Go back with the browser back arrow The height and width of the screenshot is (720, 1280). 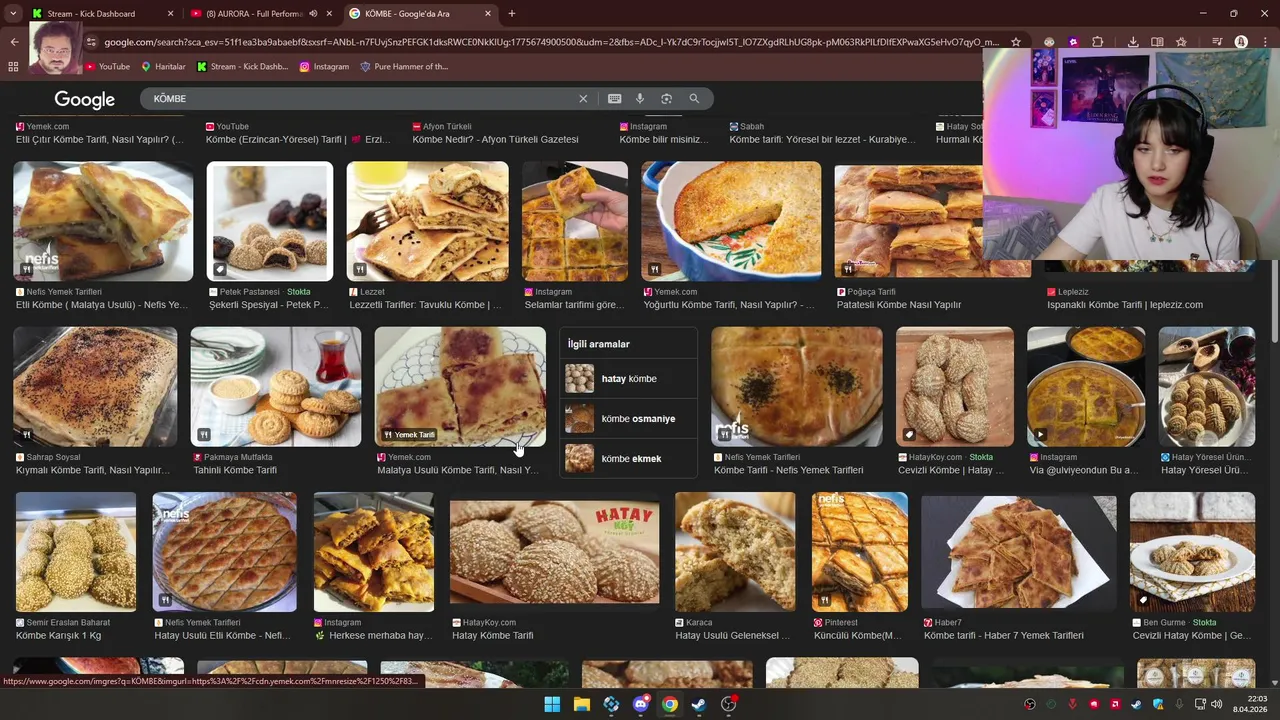(14, 42)
